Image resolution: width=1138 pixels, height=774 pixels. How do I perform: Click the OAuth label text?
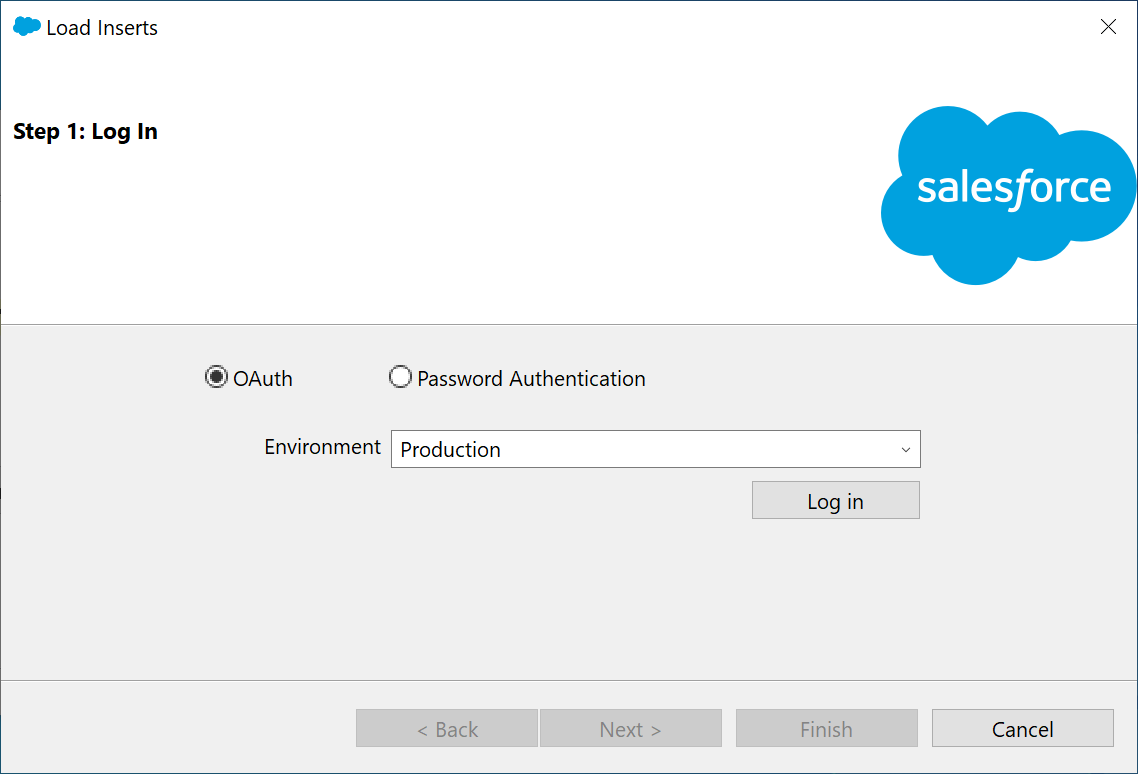(263, 379)
